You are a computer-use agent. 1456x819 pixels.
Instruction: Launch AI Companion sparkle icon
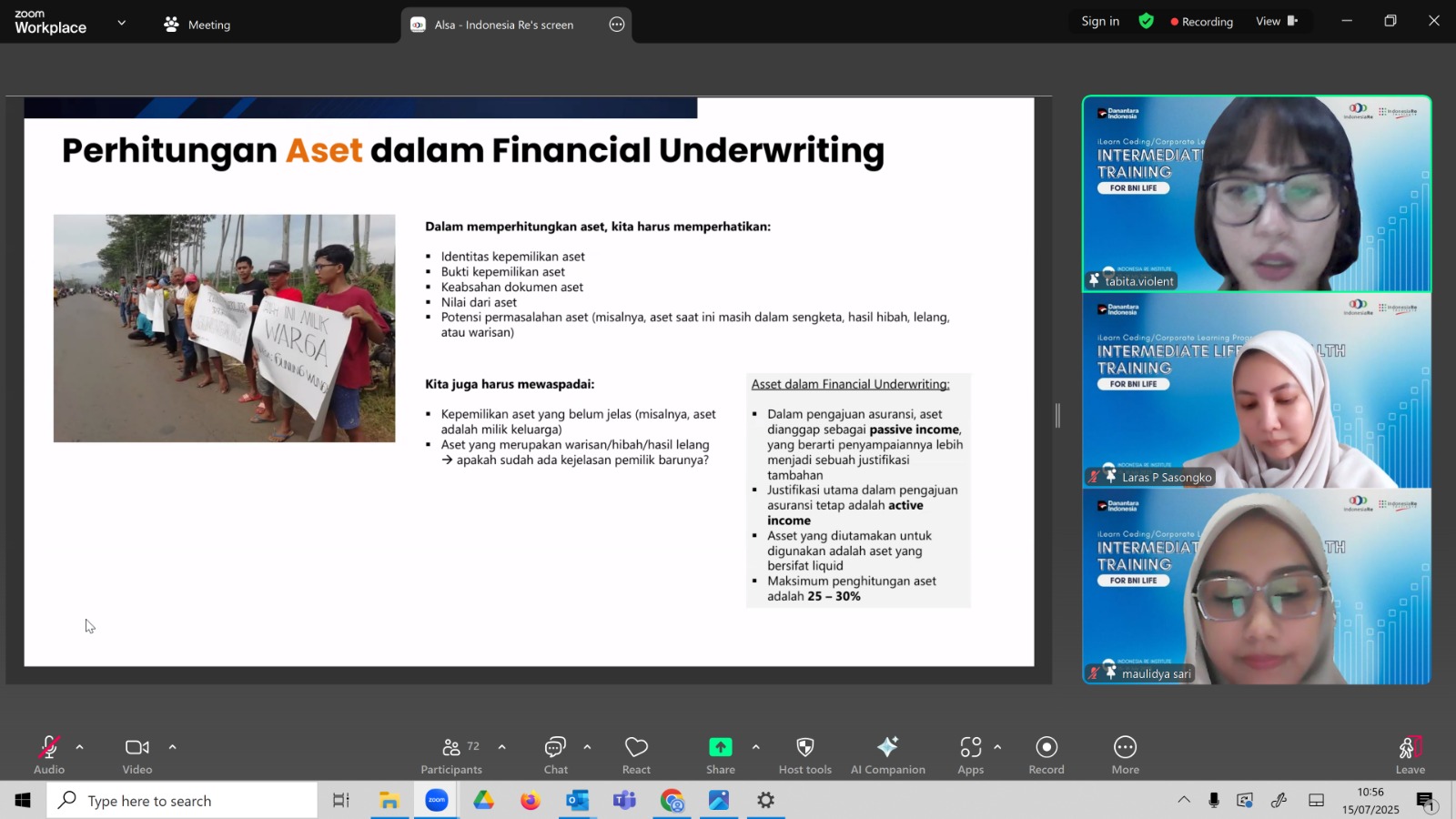(887, 755)
